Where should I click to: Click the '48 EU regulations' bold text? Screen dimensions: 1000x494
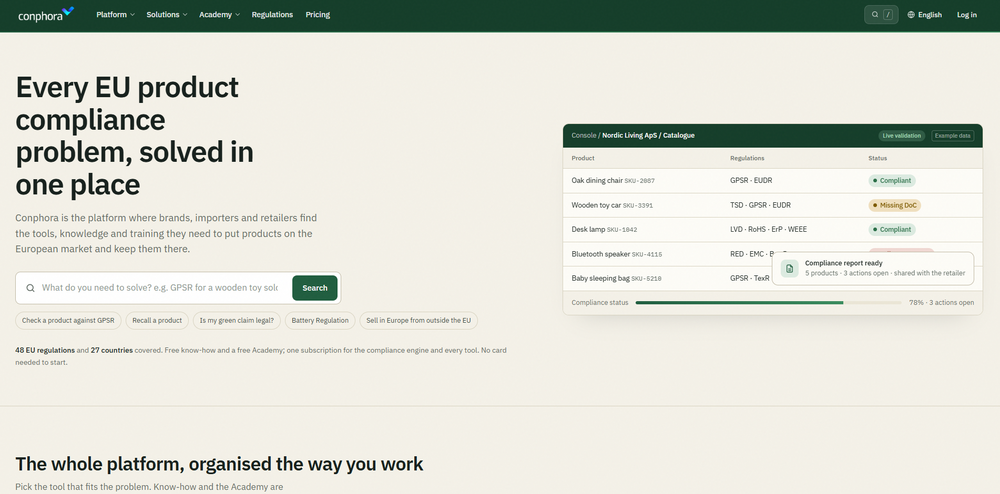coord(45,350)
